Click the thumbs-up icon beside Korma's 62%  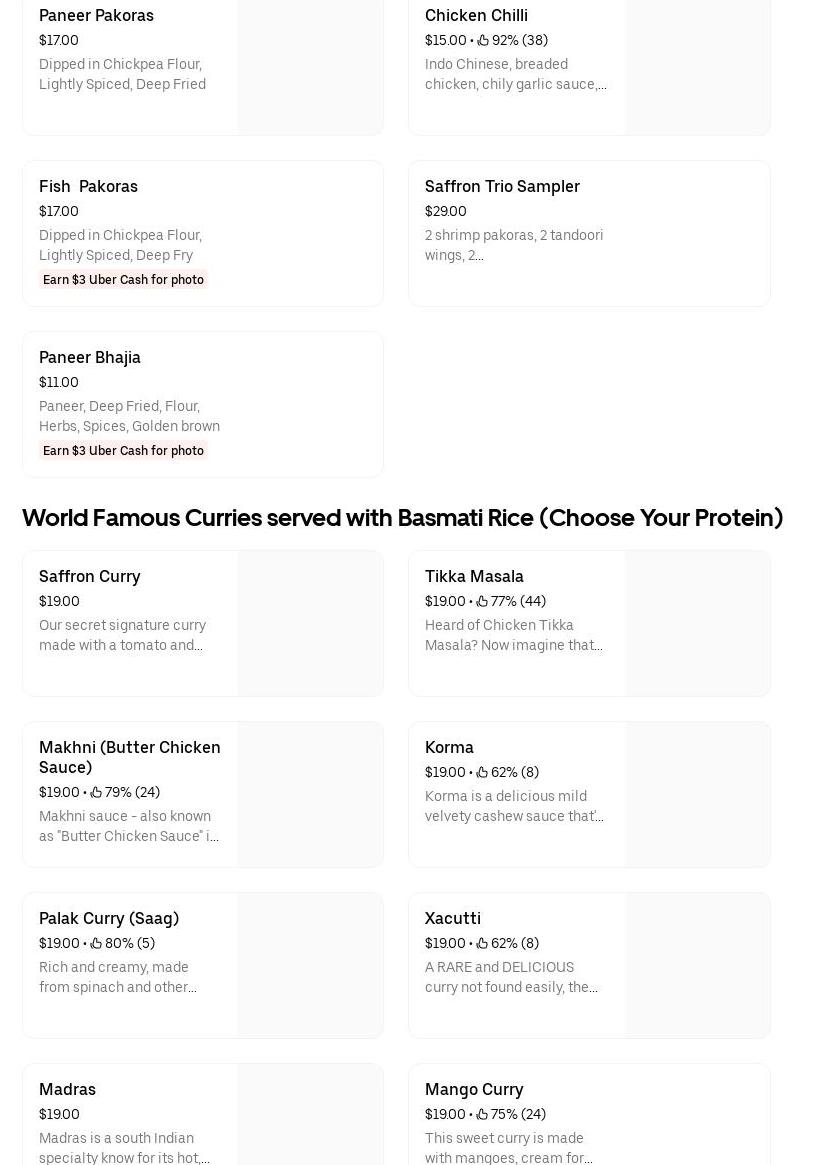tap(481, 772)
